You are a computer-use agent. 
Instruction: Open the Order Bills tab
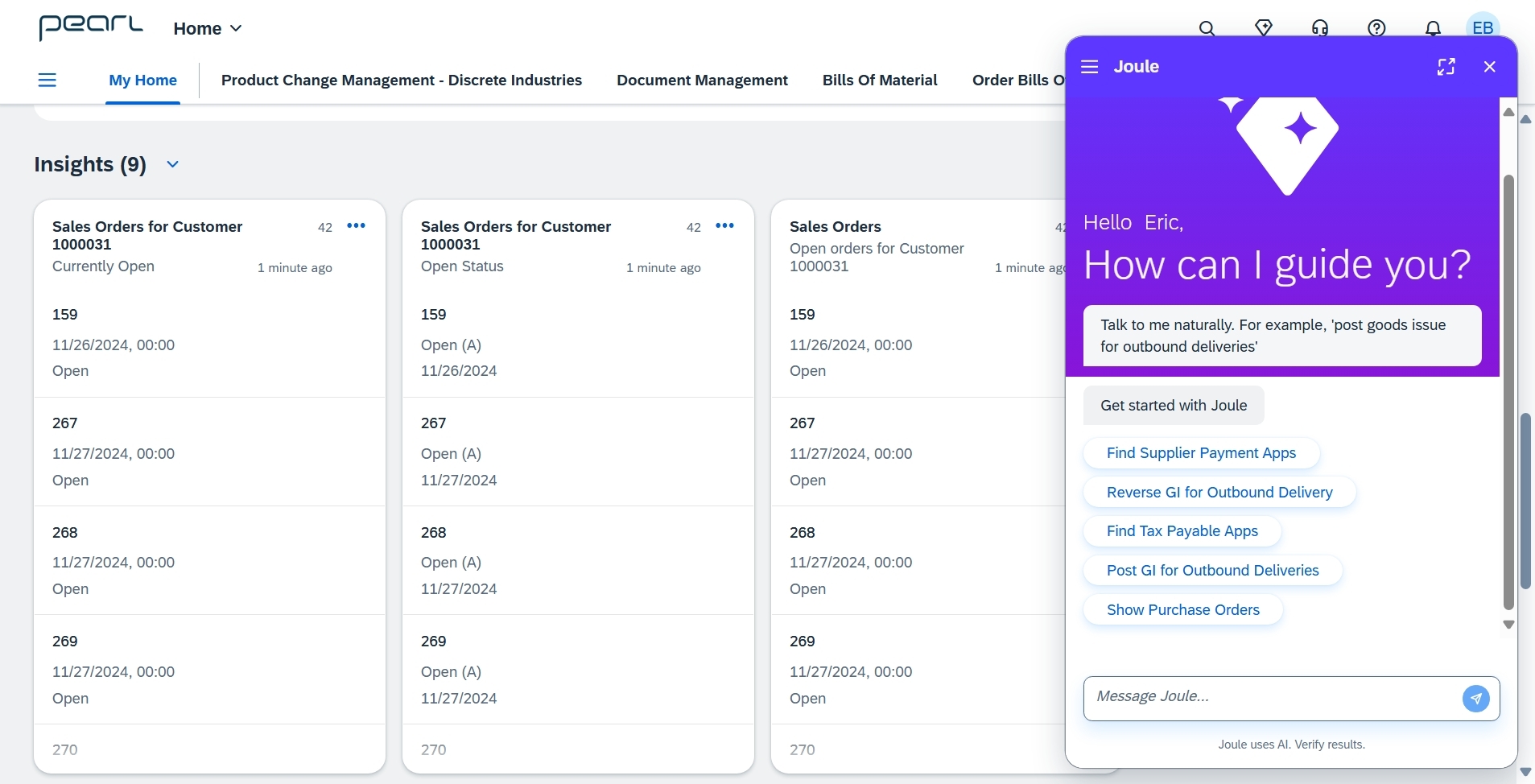(1018, 80)
